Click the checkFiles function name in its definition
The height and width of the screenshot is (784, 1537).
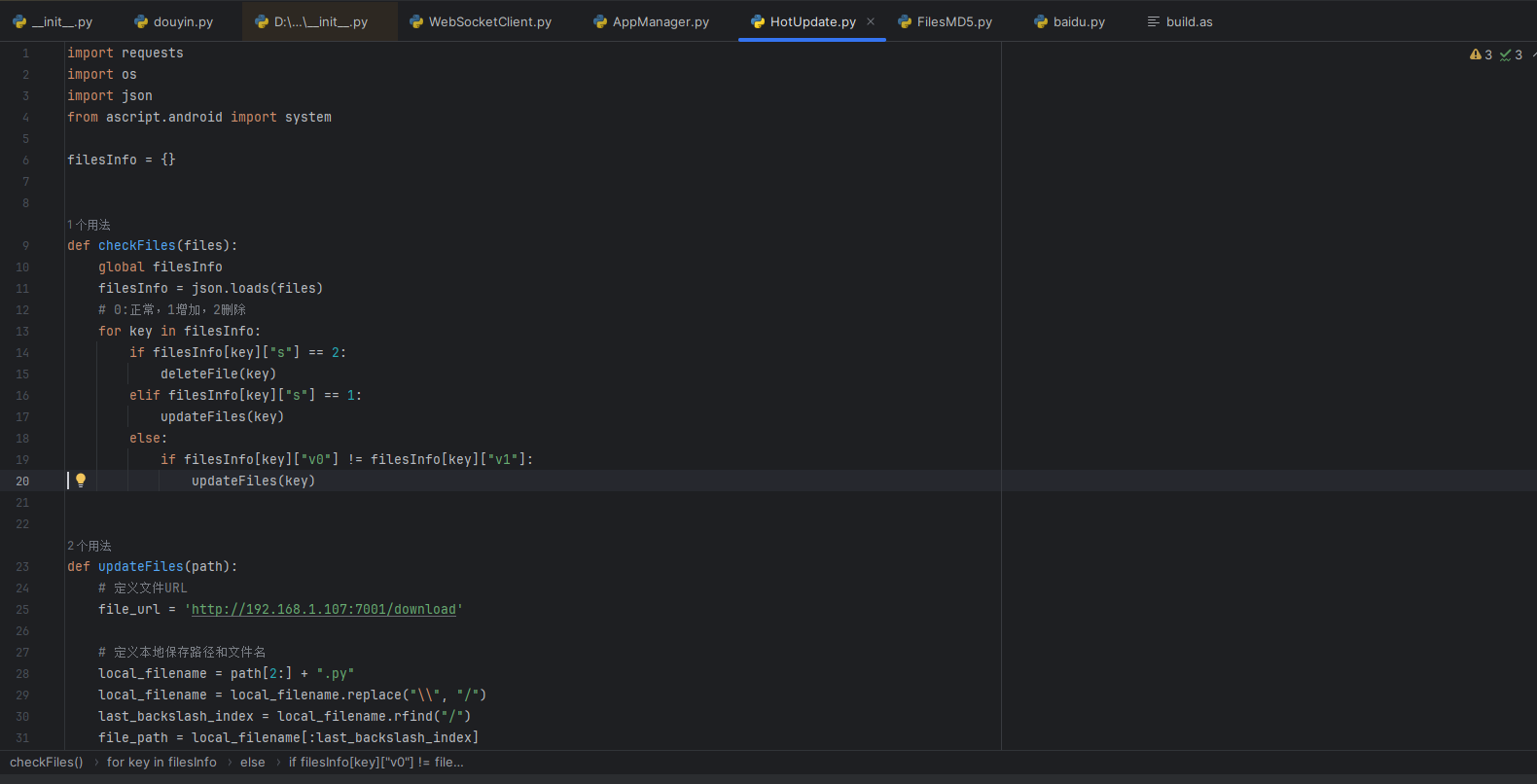(137, 245)
